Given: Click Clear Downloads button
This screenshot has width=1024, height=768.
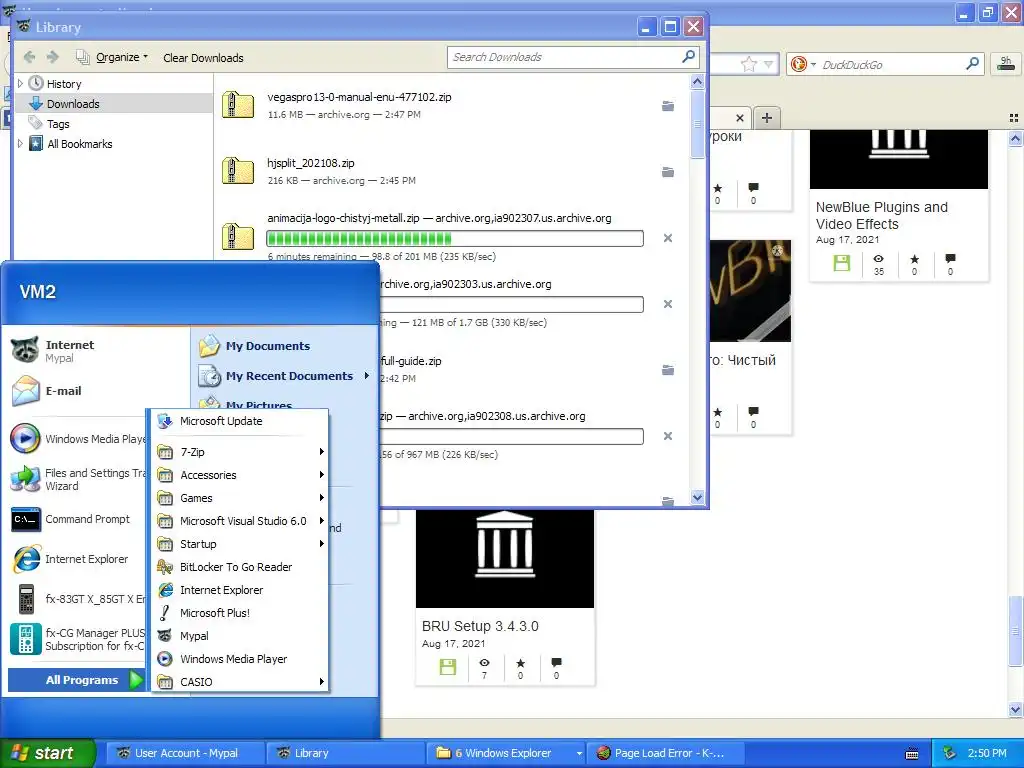Looking at the screenshot, I should click(203, 57).
